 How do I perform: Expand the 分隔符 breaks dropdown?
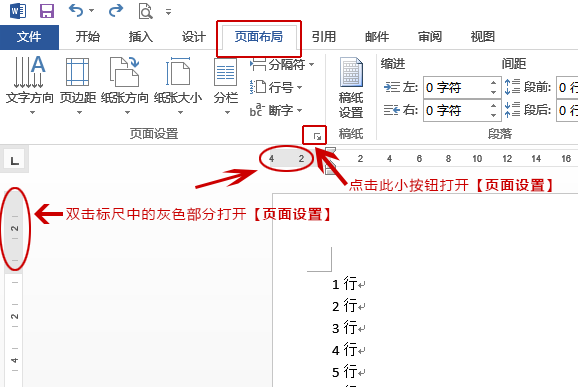(282, 65)
